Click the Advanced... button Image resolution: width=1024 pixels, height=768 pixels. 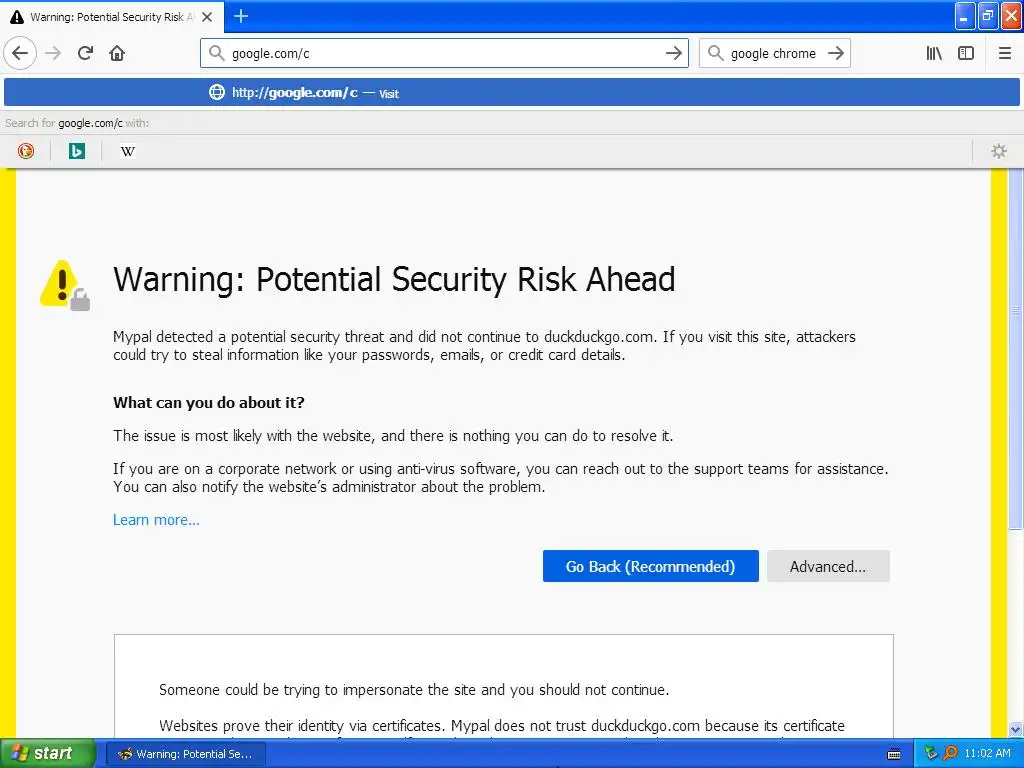[828, 566]
